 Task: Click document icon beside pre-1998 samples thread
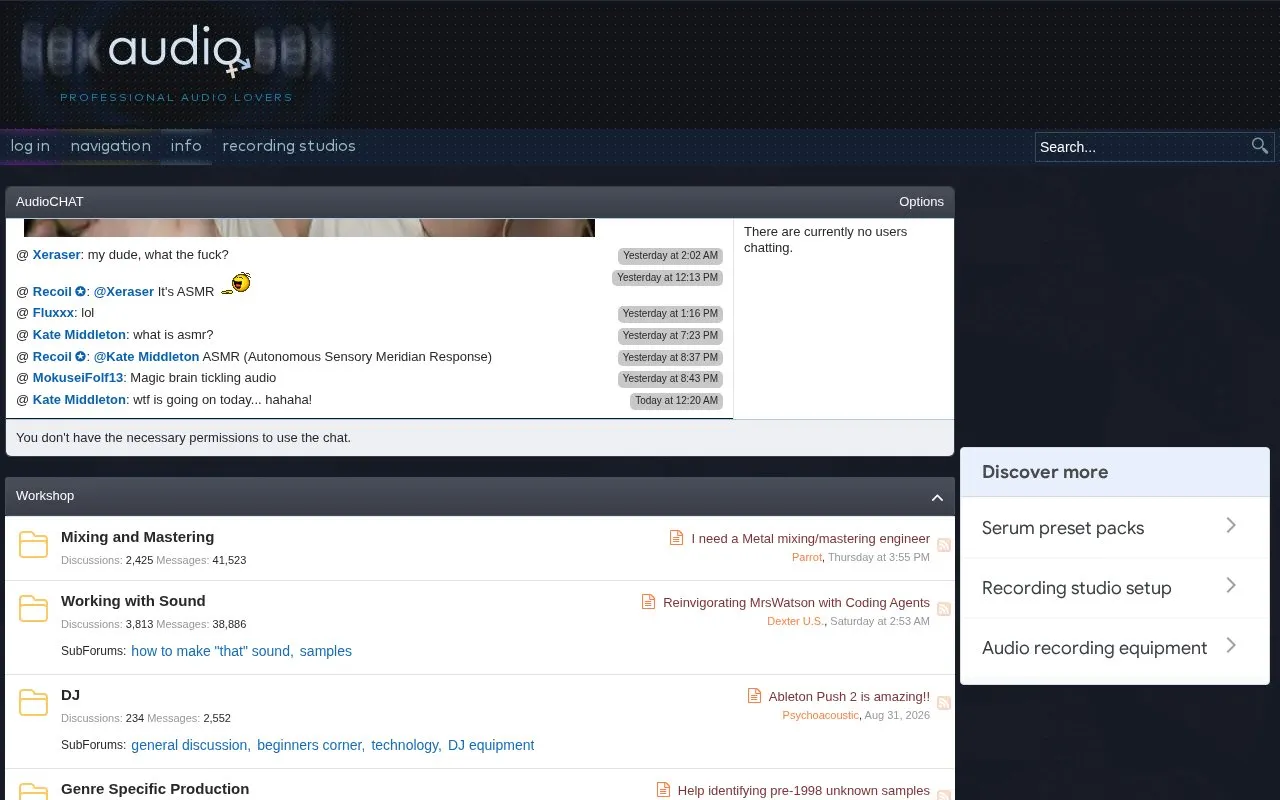coord(663,790)
